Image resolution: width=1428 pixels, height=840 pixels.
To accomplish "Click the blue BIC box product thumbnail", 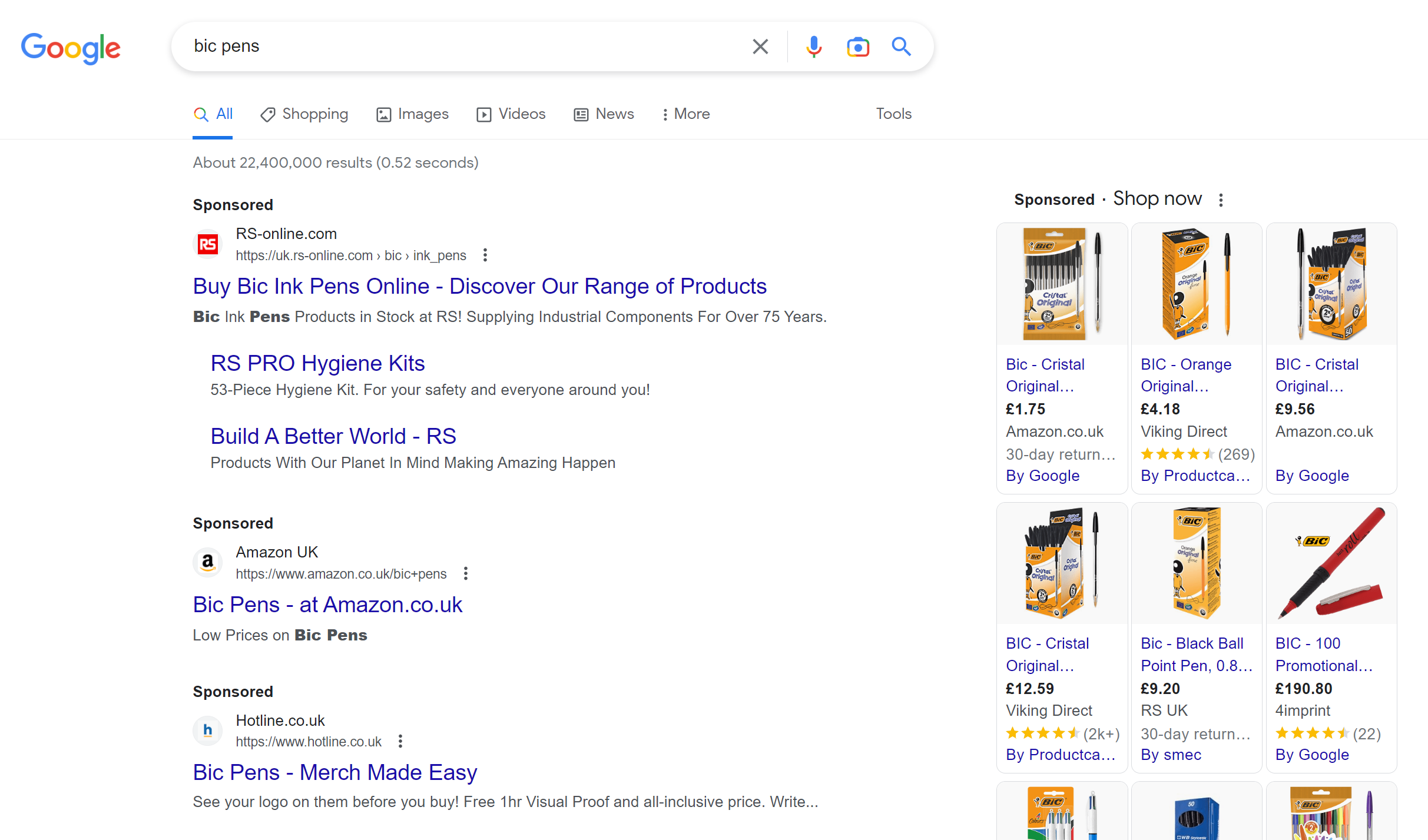I will tap(1197, 812).
